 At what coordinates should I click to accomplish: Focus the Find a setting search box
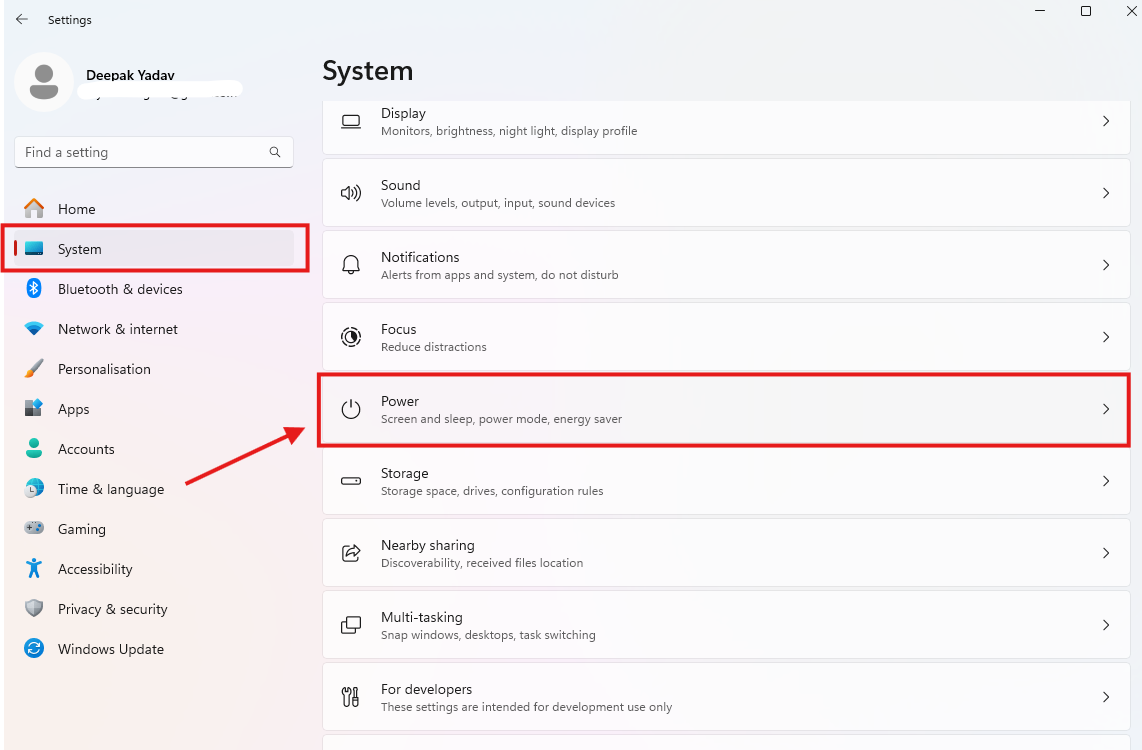[154, 152]
